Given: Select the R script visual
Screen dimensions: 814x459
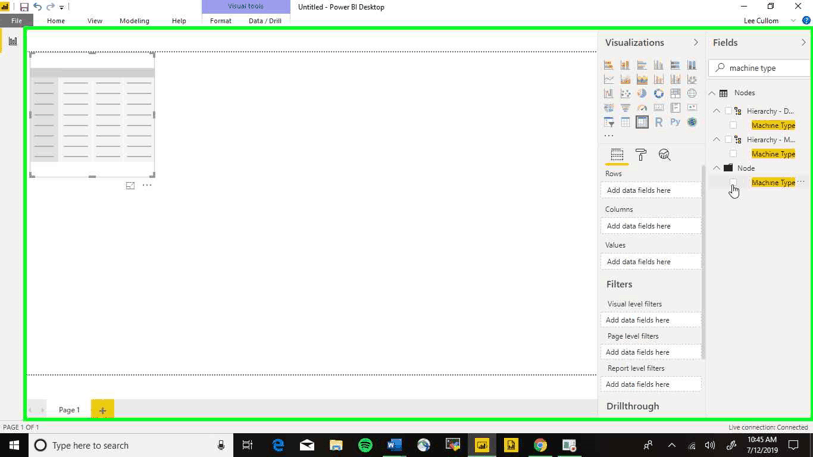Looking at the screenshot, I should point(658,122).
